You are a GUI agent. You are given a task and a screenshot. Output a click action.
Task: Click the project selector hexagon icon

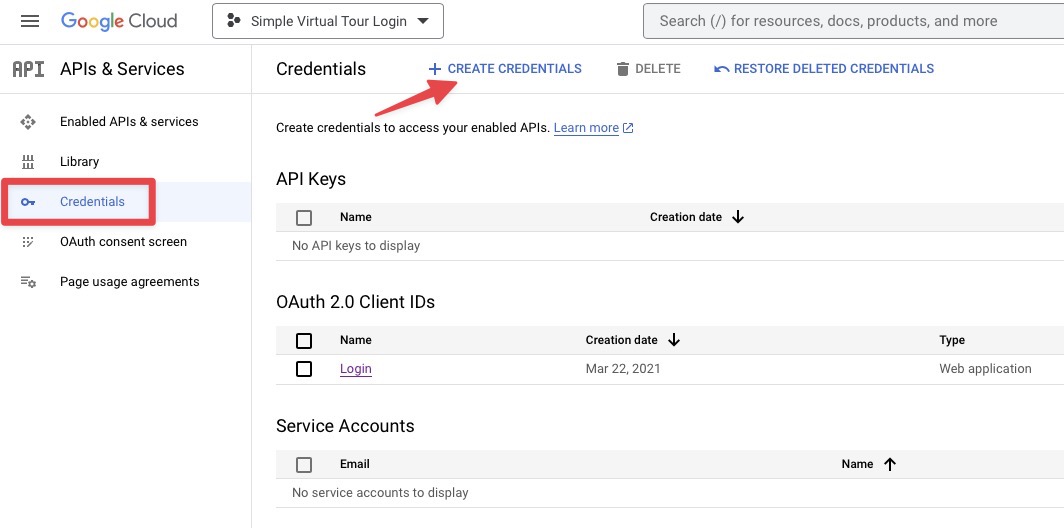tap(234, 21)
